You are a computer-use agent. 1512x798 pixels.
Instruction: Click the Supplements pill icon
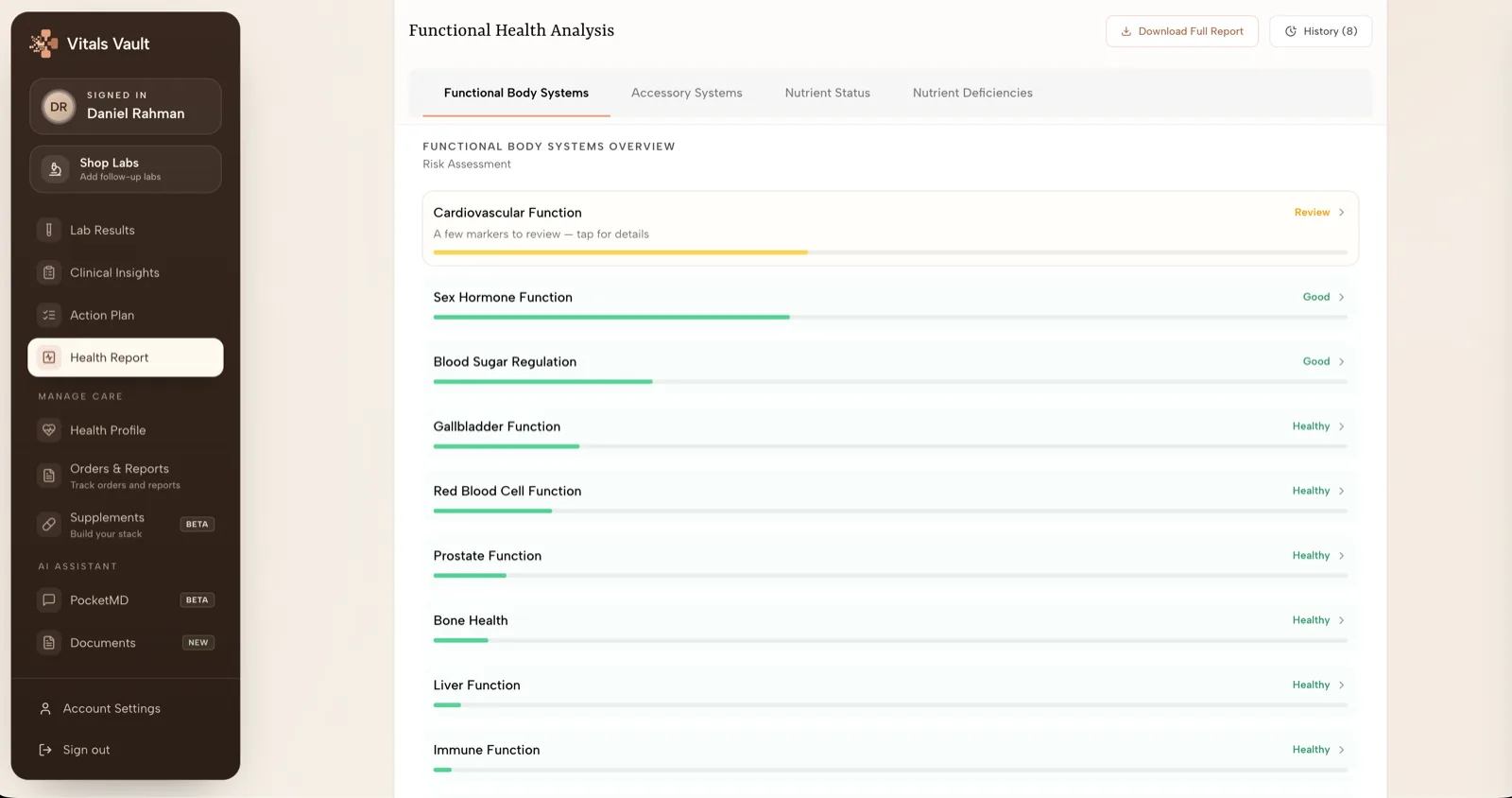[x=49, y=524]
